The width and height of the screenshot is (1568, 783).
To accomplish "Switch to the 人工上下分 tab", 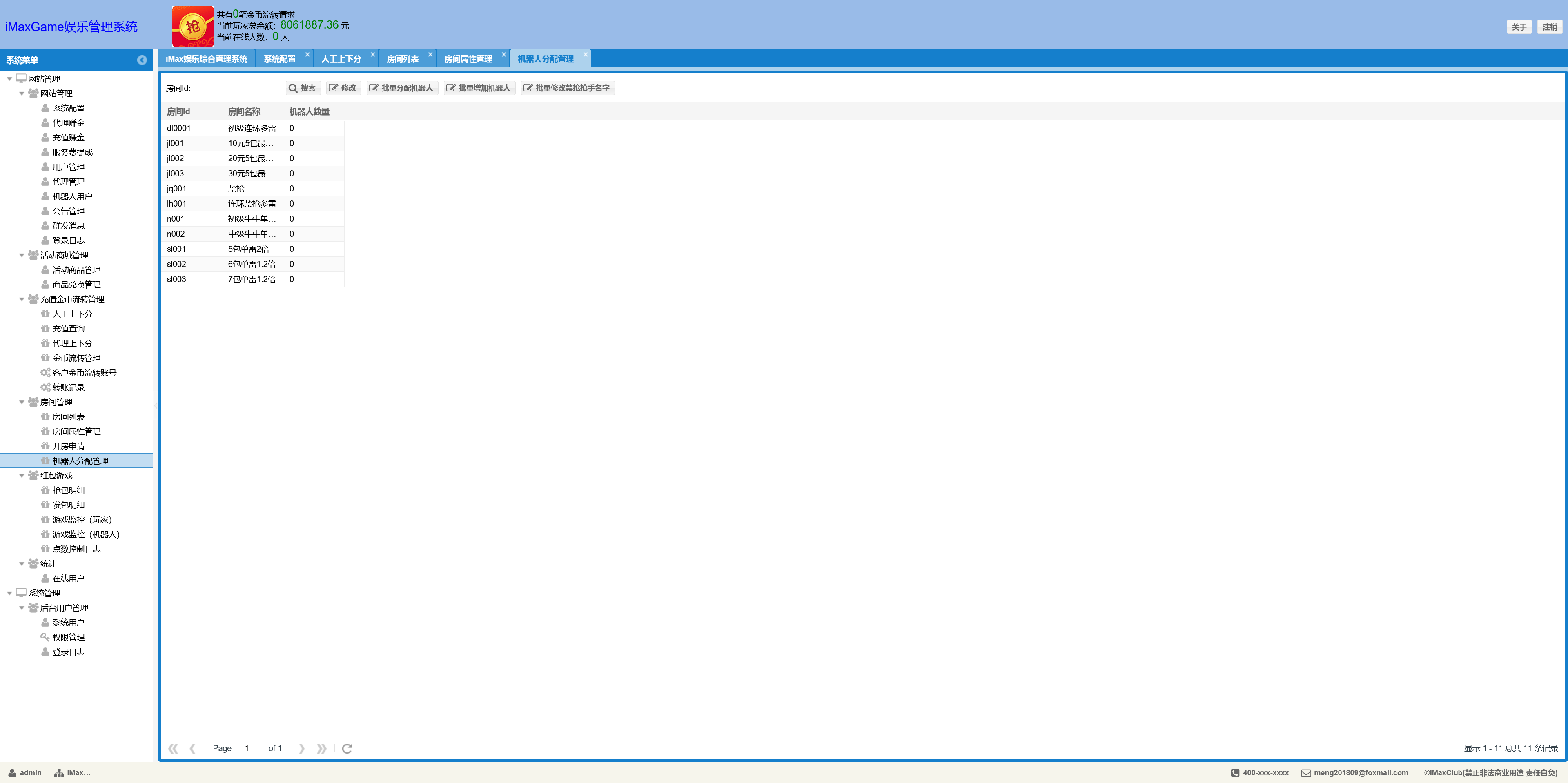I will pyautogui.click(x=341, y=59).
